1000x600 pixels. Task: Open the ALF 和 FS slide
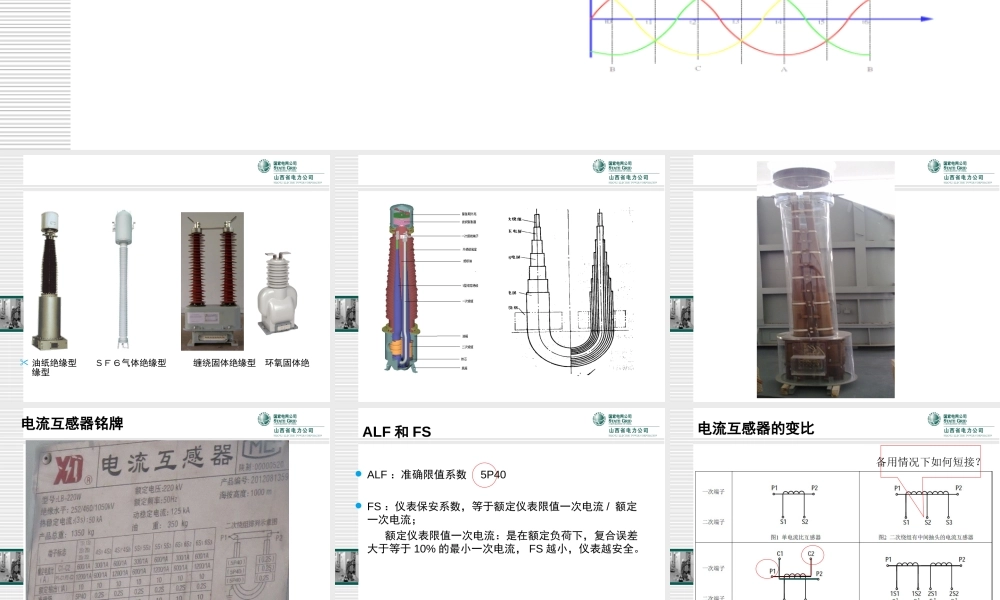500,504
